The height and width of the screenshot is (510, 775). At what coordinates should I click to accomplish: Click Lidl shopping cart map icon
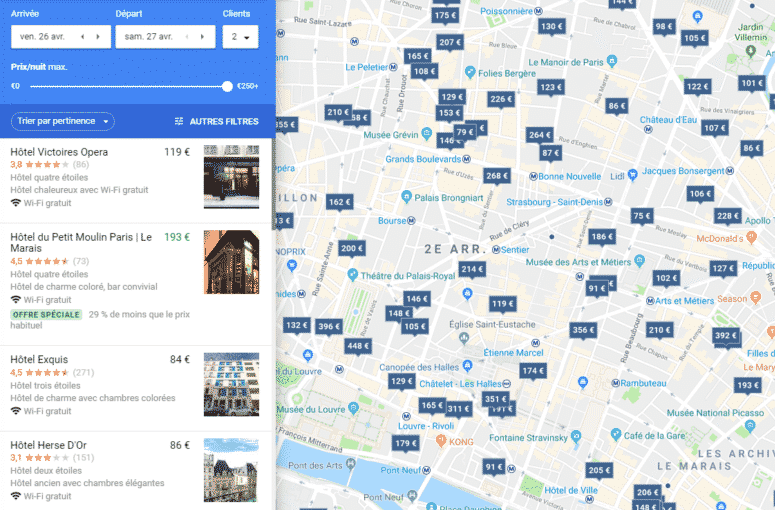point(632,174)
